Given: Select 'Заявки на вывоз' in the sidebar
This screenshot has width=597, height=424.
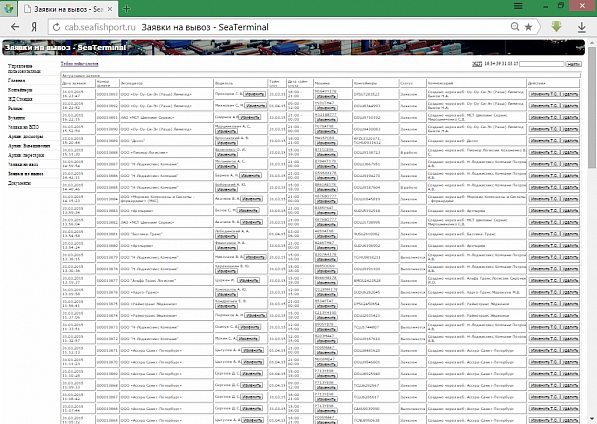Looking at the screenshot, I should point(26,174).
